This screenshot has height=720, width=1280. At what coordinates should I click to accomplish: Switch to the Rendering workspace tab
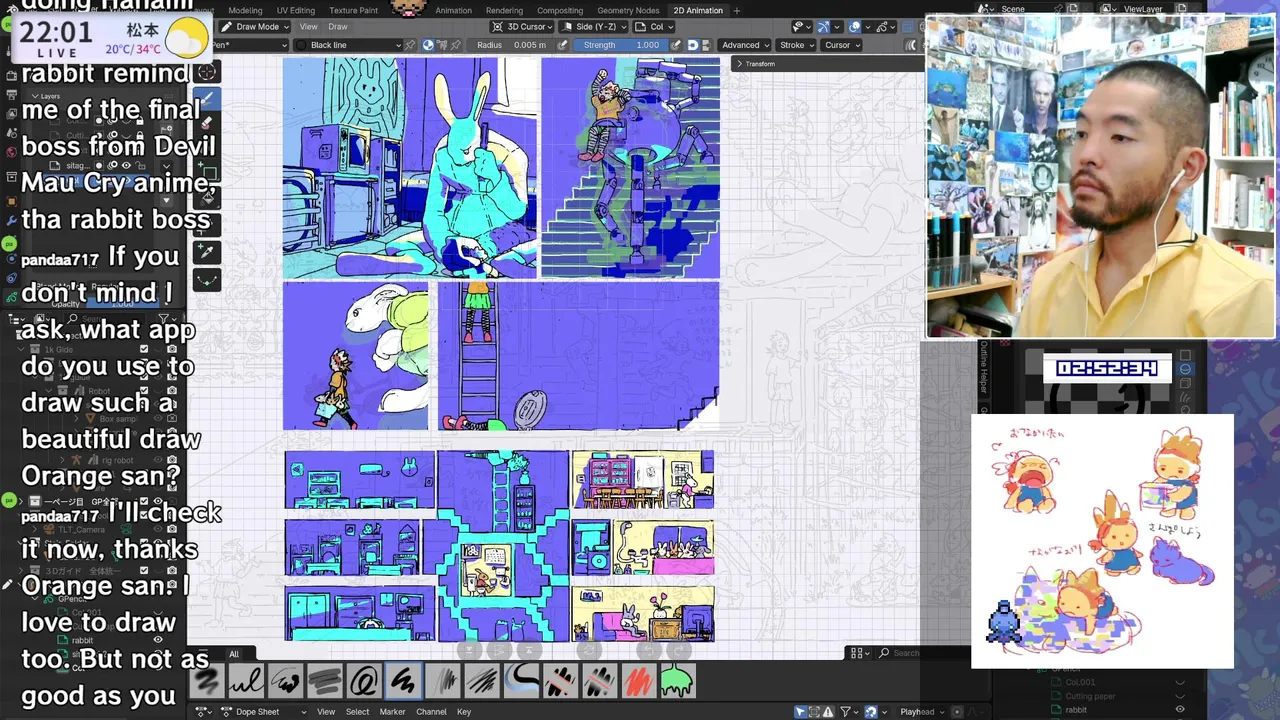(504, 11)
